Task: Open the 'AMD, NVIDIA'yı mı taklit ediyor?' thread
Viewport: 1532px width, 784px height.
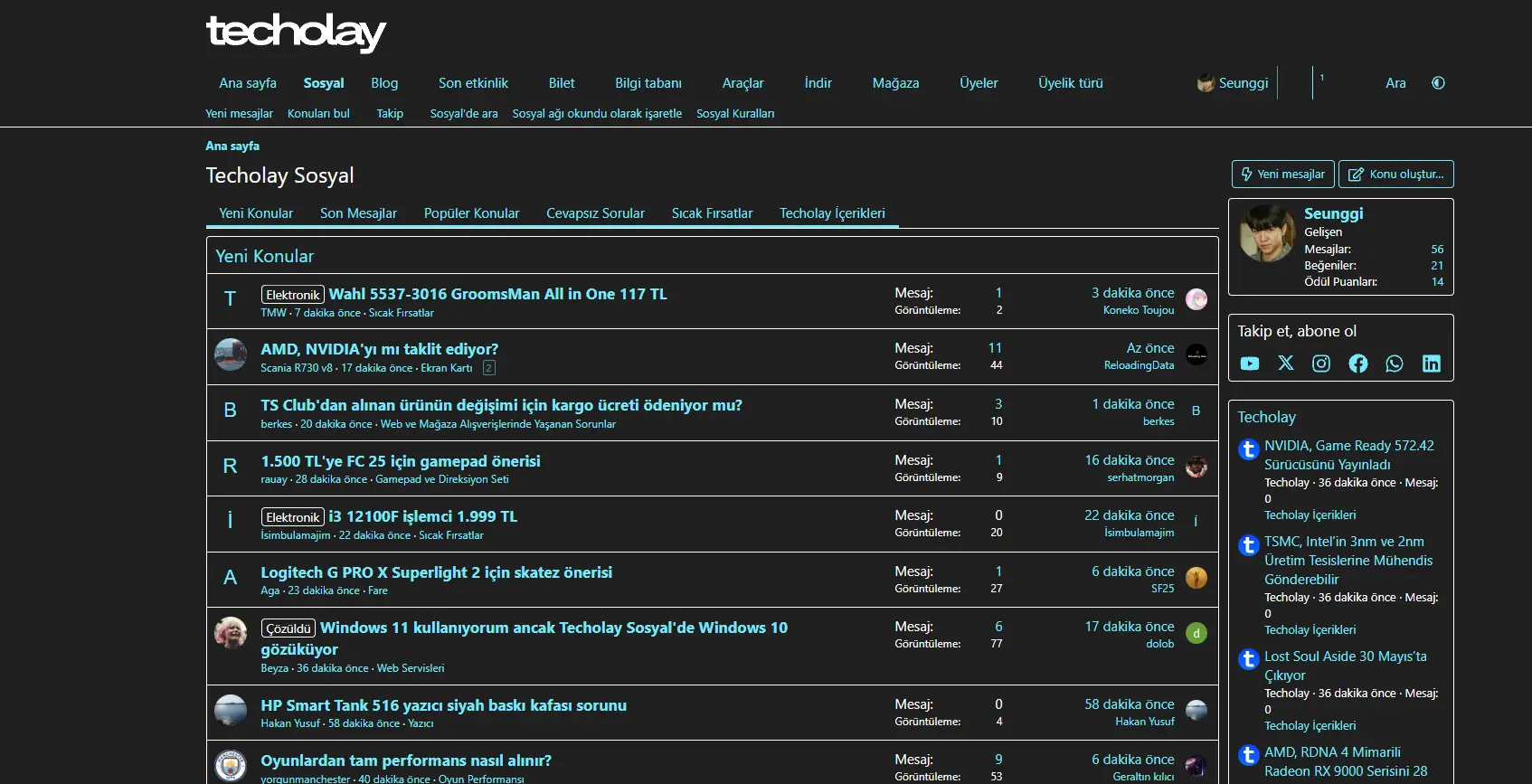Action: [380, 349]
